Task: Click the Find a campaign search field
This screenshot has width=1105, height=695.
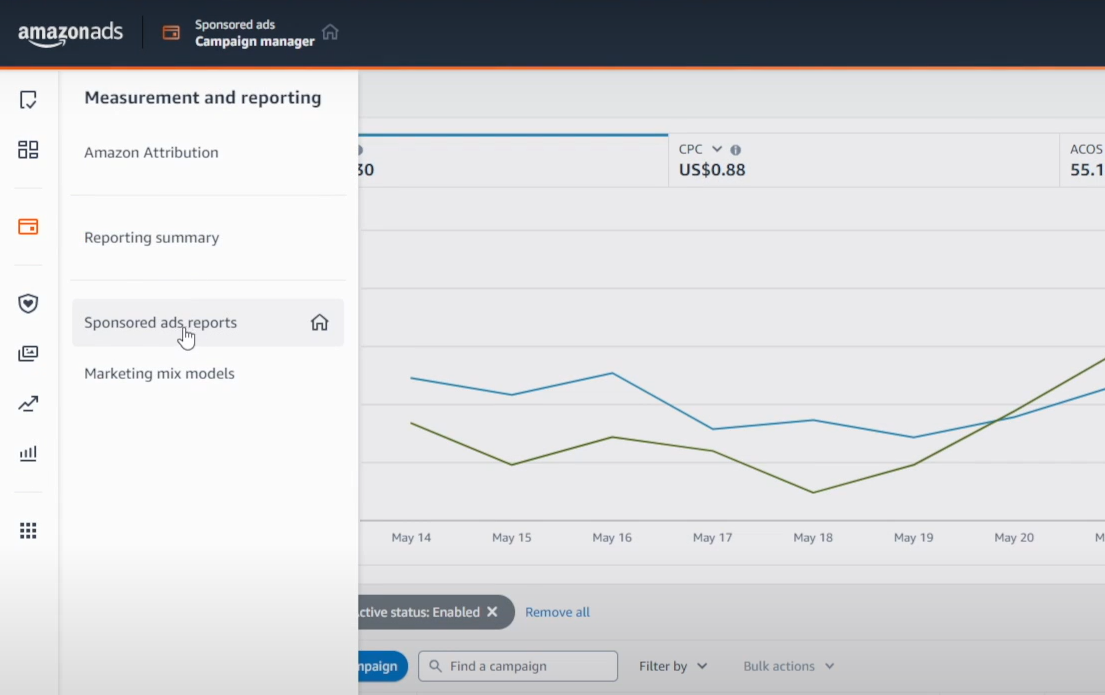Action: click(517, 666)
